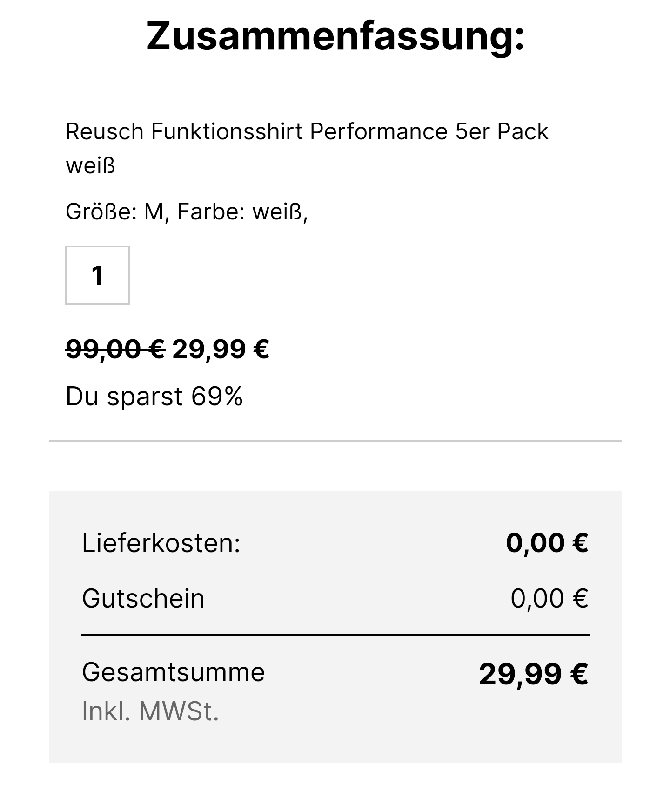
Task: Click the "Du sparst 69%" savings note
Action: [x=154, y=397]
